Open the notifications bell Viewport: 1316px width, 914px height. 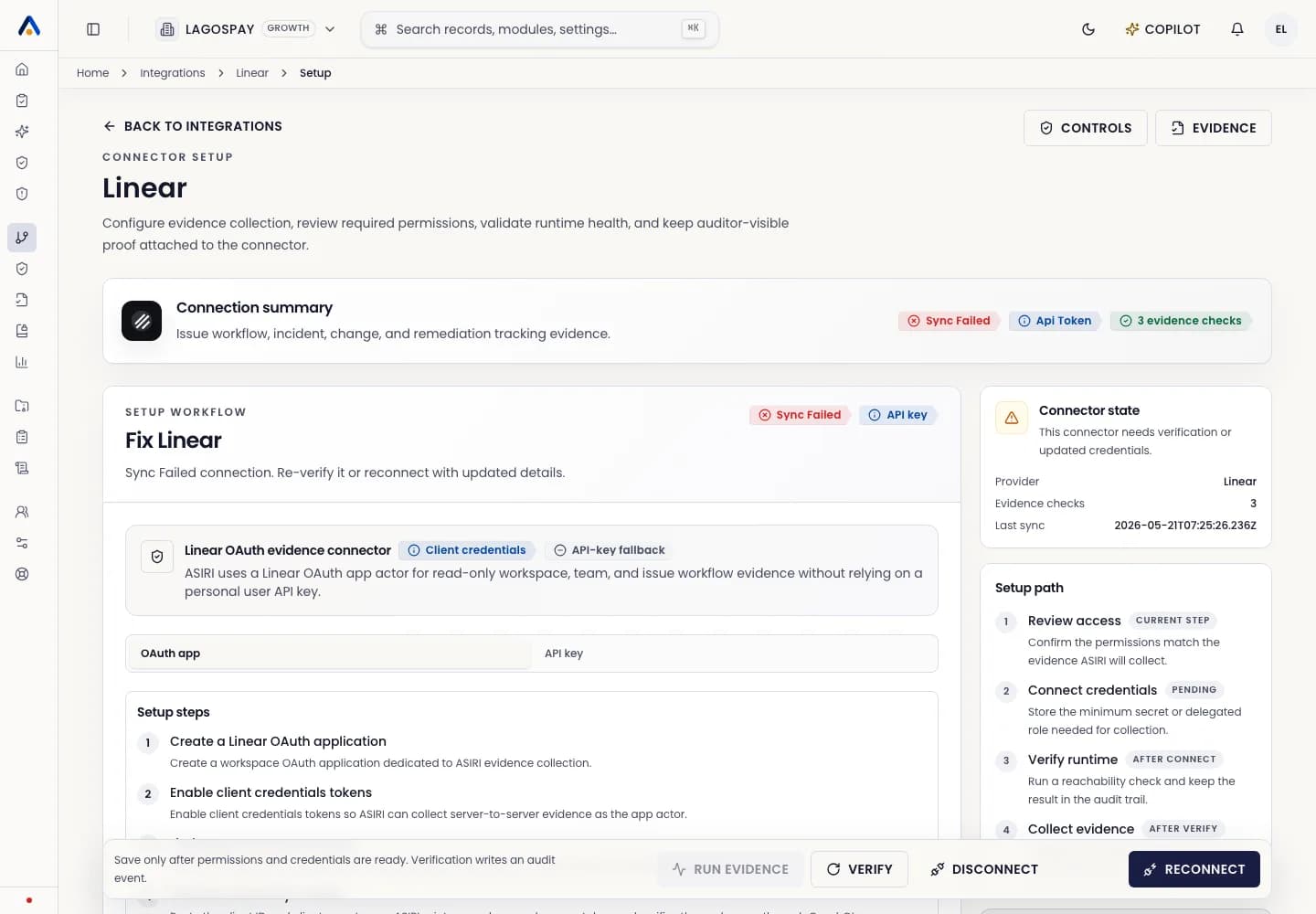pos(1237,29)
